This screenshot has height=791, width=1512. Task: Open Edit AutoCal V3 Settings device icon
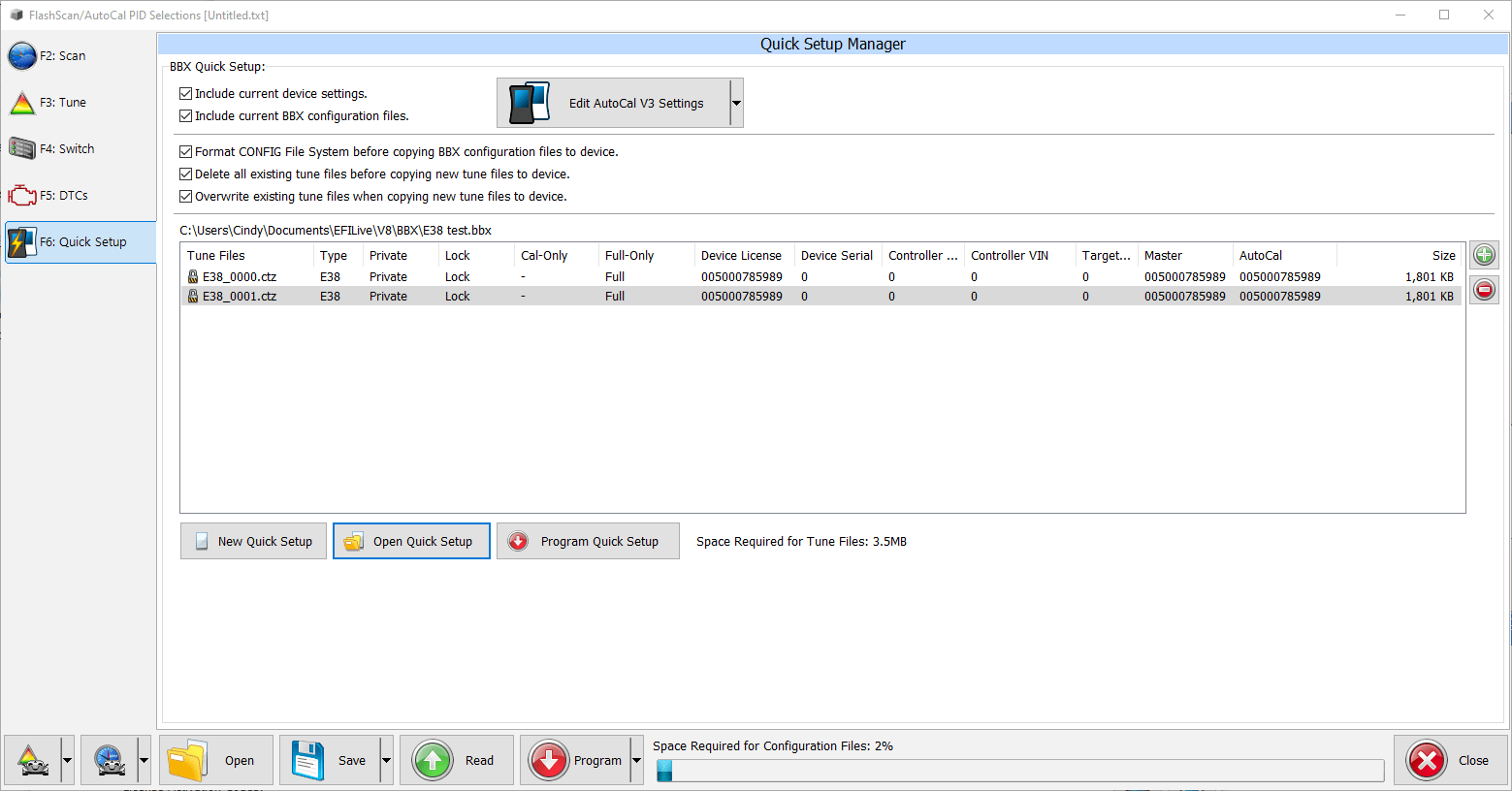coord(528,103)
